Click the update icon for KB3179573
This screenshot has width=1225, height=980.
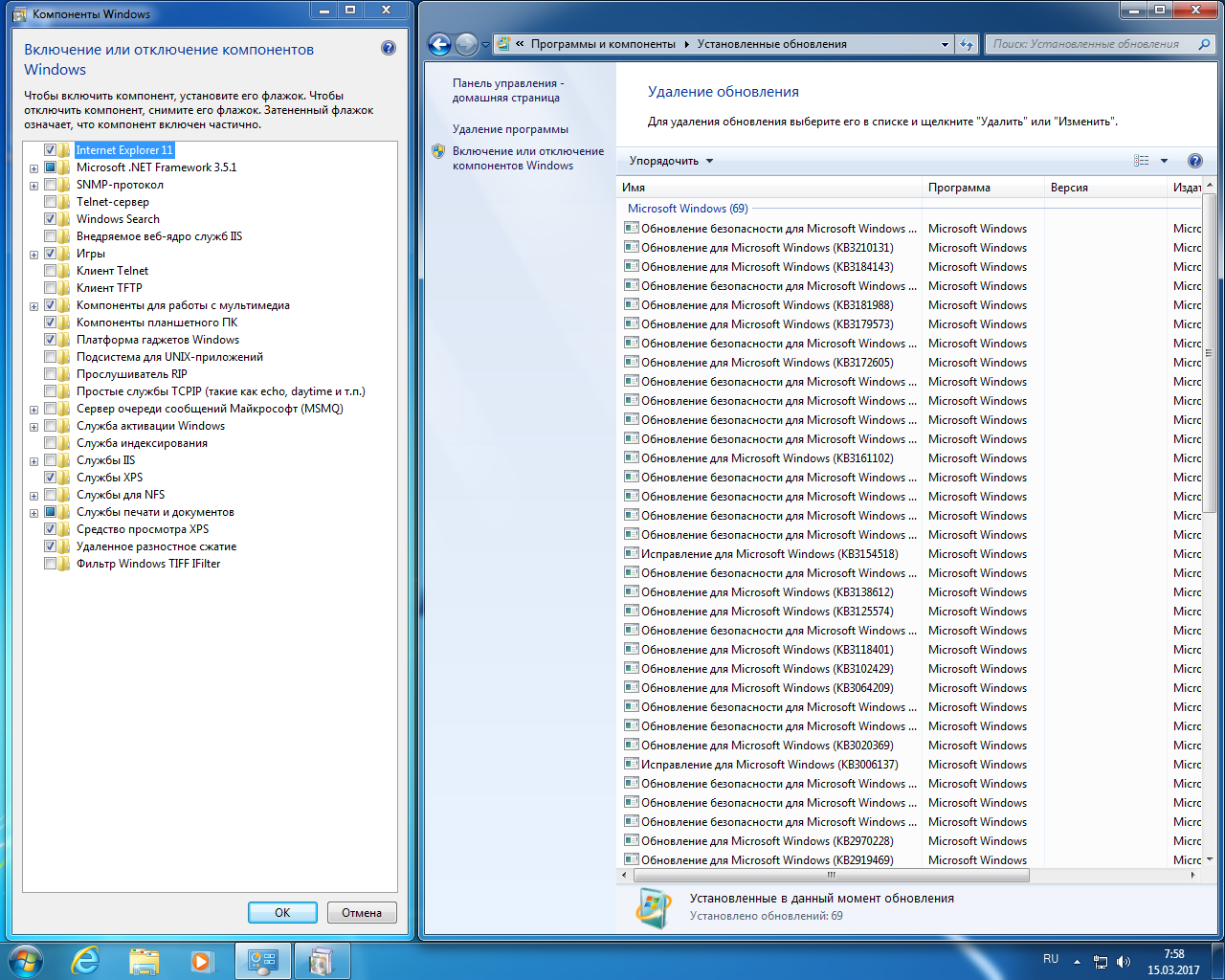coord(632,323)
